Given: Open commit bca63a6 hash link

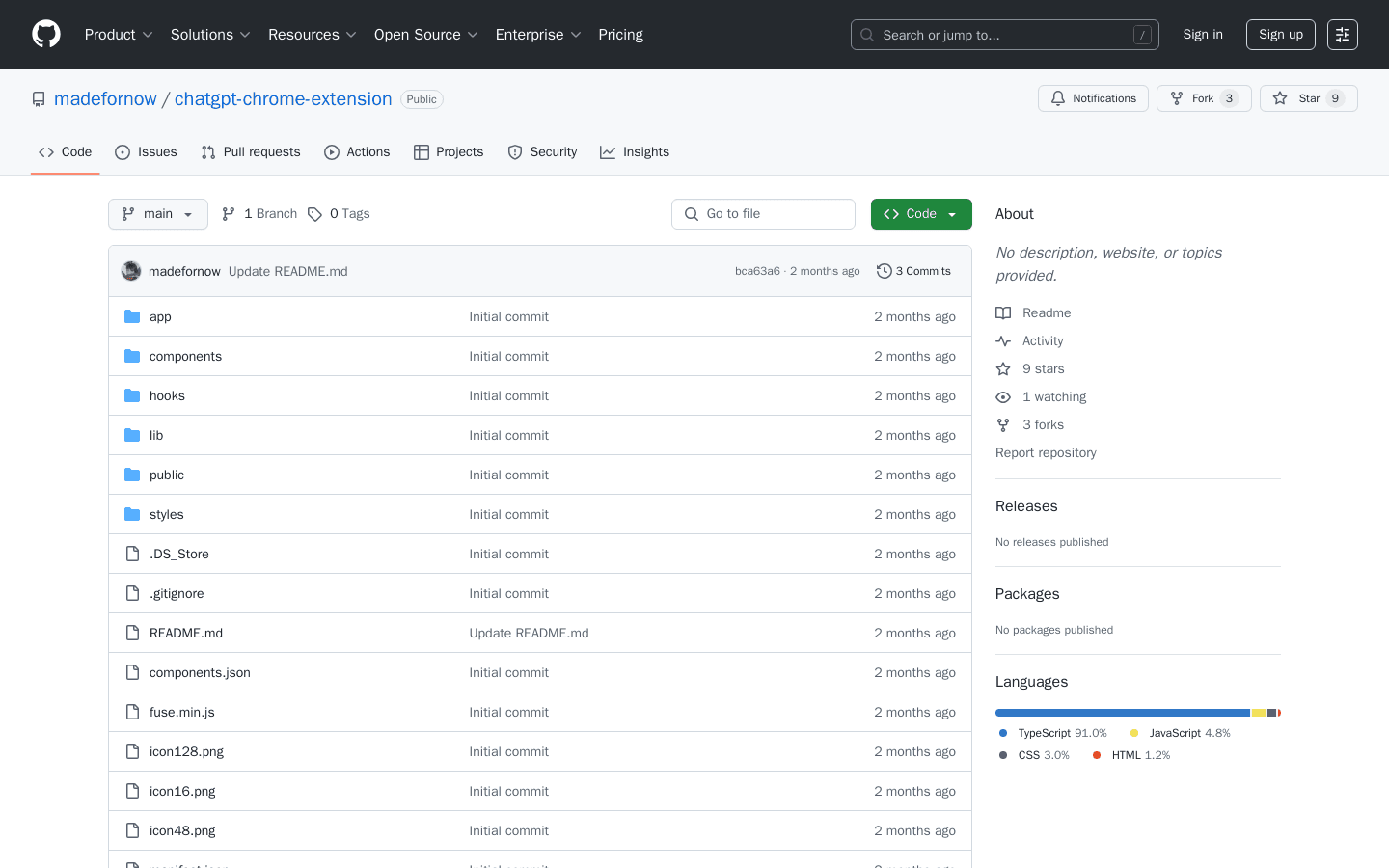Looking at the screenshot, I should tap(757, 271).
